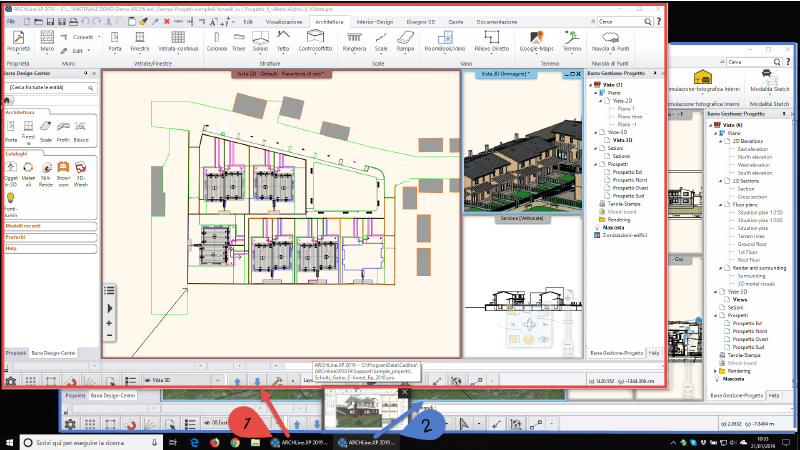Open the Proprietà tool in the ribbon

tap(18, 41)
